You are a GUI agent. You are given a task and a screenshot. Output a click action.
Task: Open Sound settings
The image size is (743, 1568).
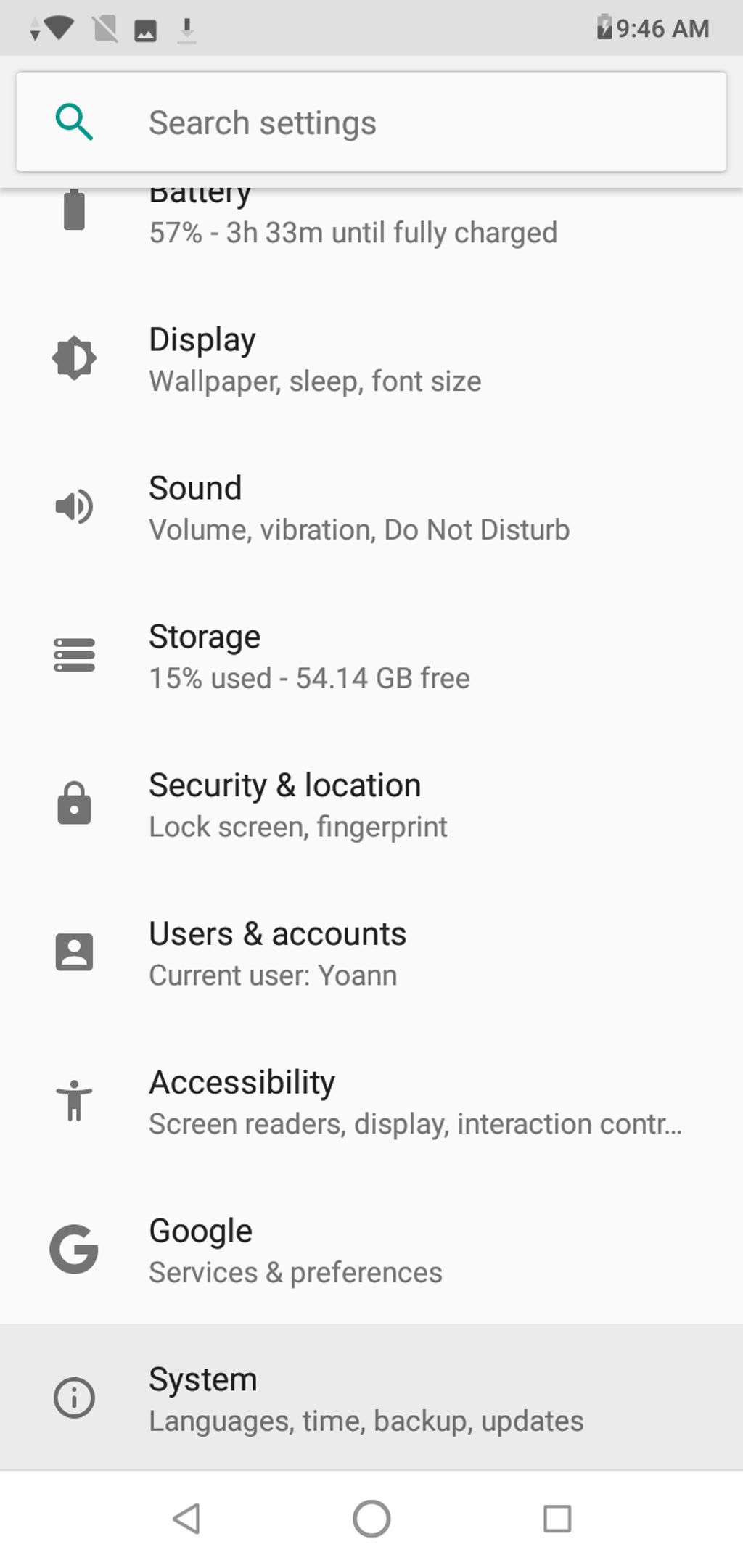358,508
